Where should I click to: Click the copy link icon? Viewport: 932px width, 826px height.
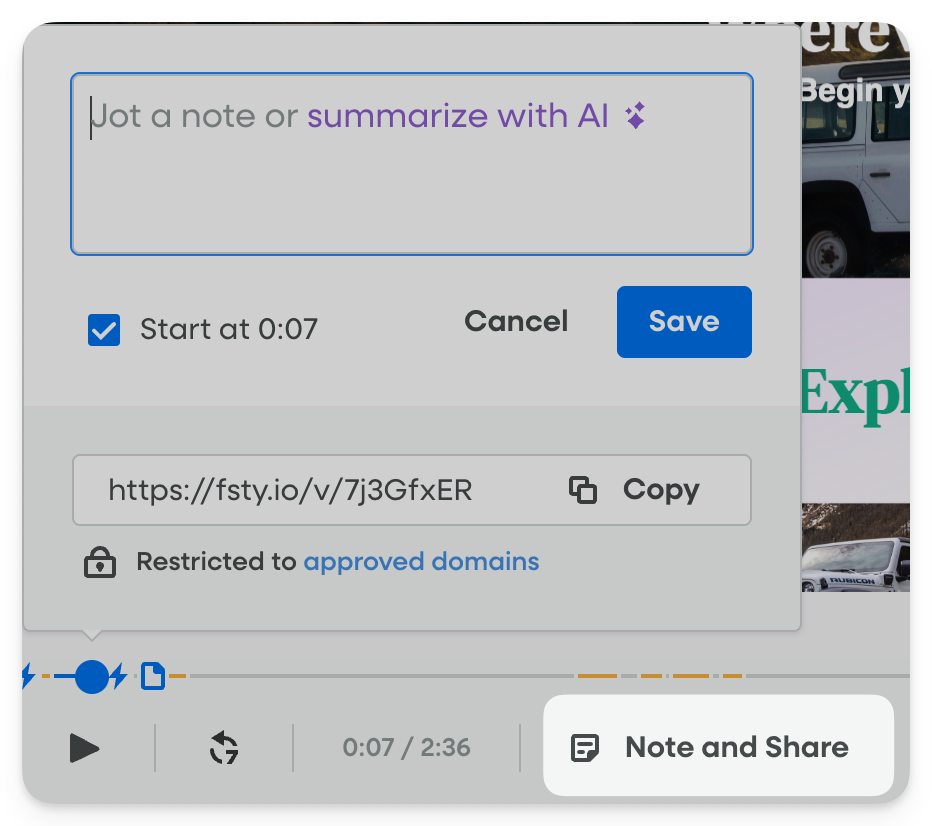point(583,490)
